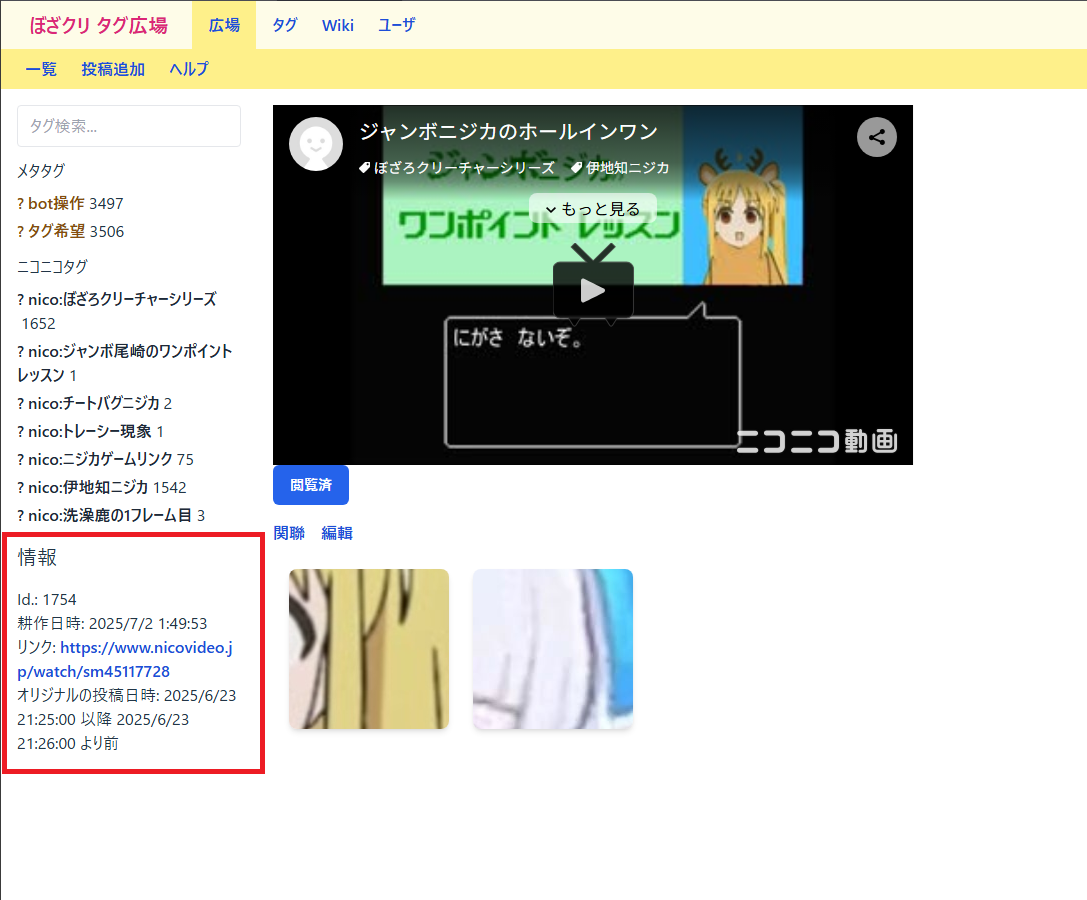This screenshot has height=900, width=1087.
Task: Open the ヘルプ submenu item
Action: pos(189,69)
